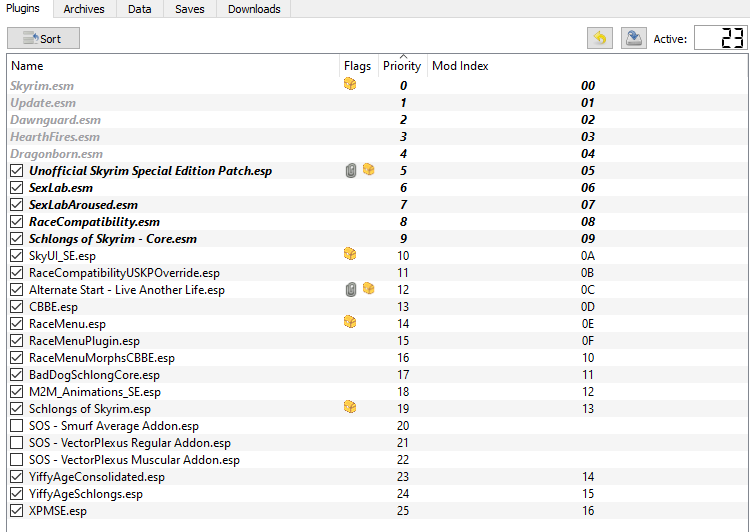Uncheck Unofficial Skyrim Special Edition Patch.esp
This screenshot has width=750, height=532.
pos(17,171)
